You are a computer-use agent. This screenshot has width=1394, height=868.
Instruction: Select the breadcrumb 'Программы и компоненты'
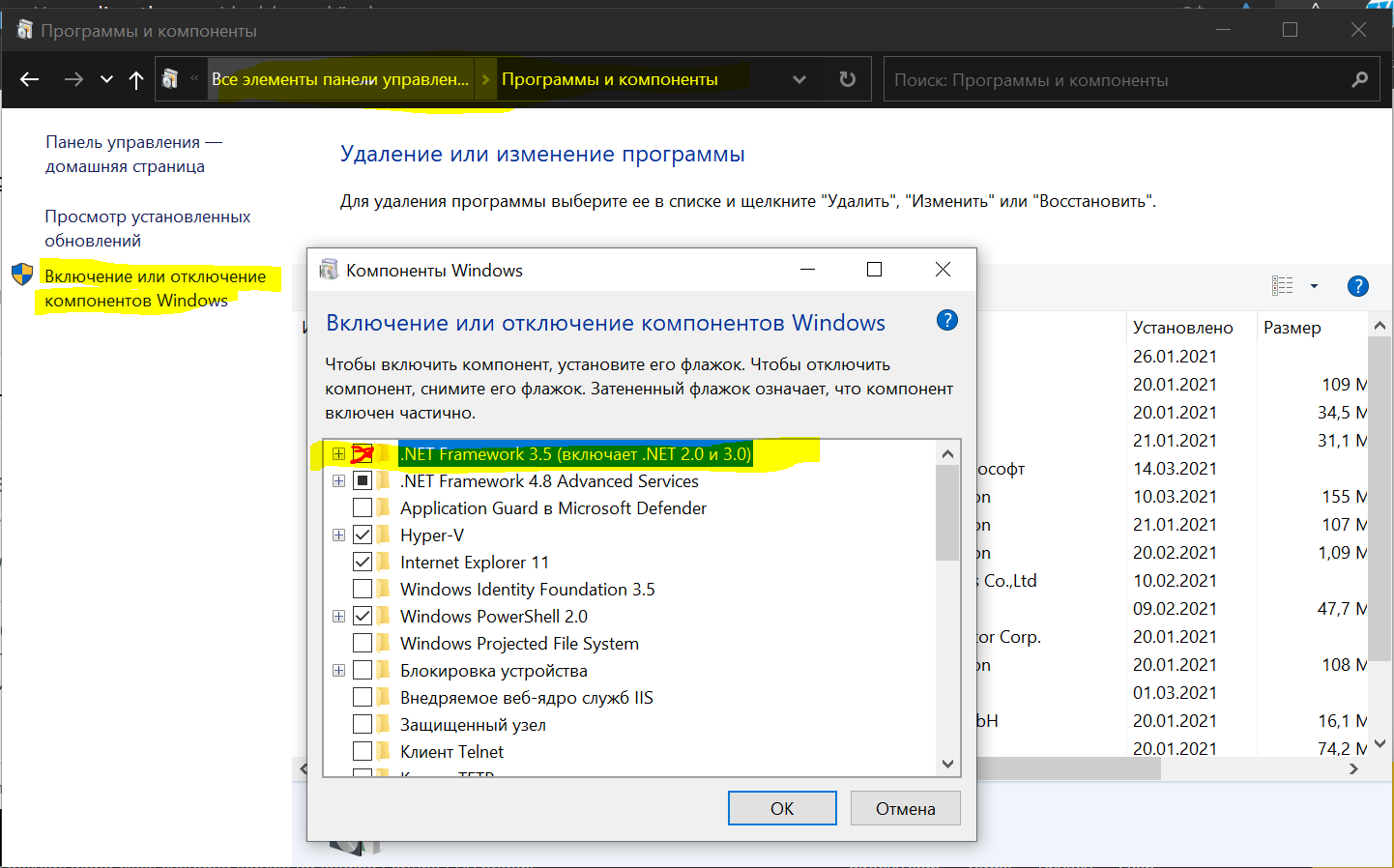(x=610, y=79)
